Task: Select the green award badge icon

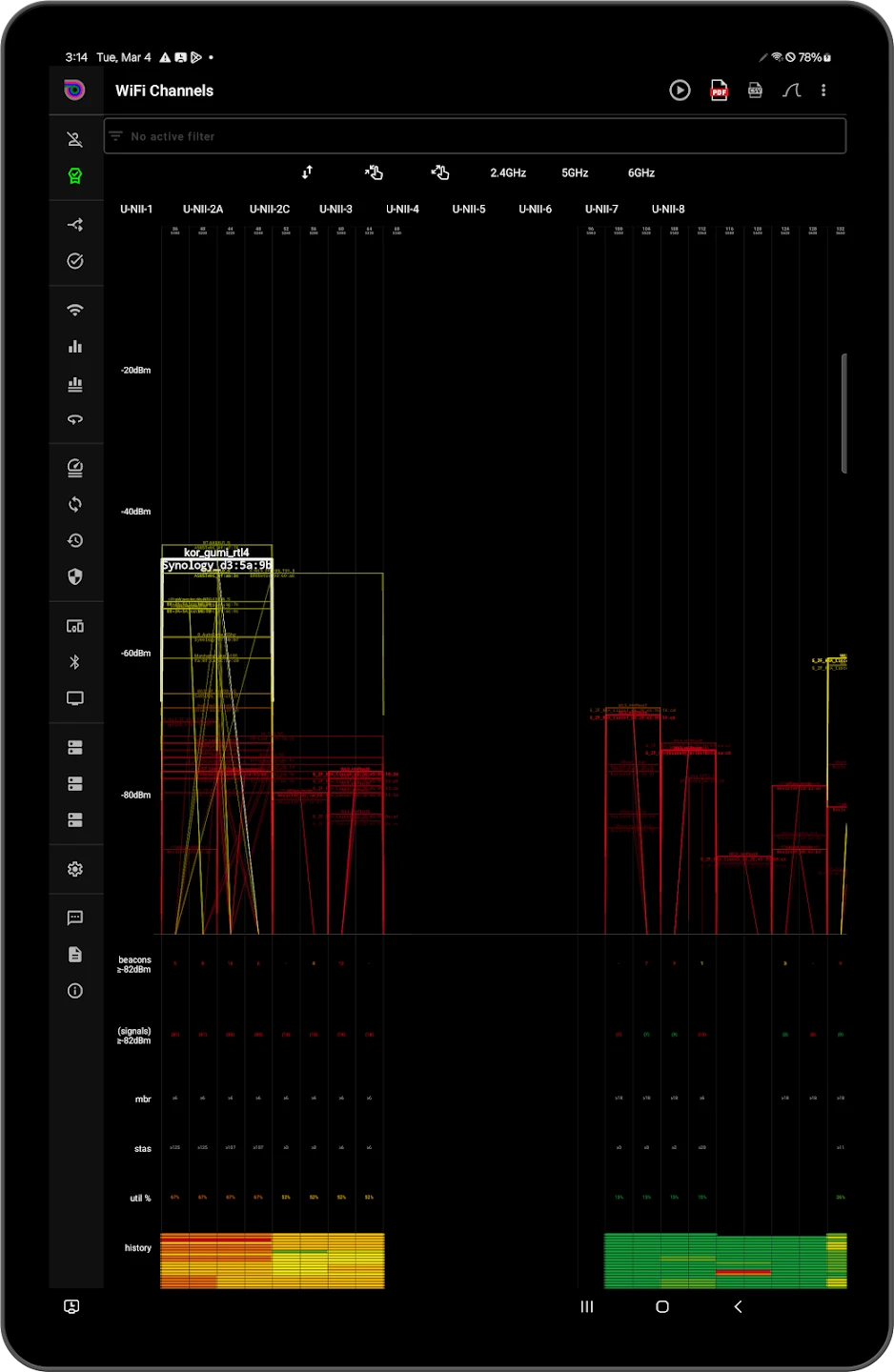Action: (75, 175)
